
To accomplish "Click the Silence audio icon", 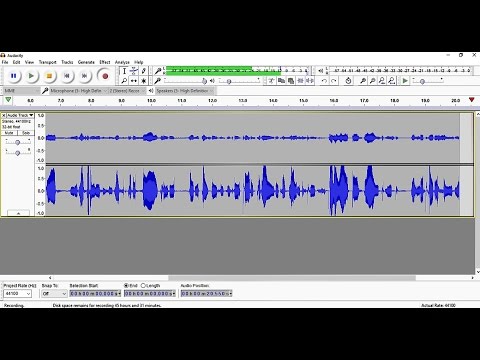I will (x=310, y=81).
